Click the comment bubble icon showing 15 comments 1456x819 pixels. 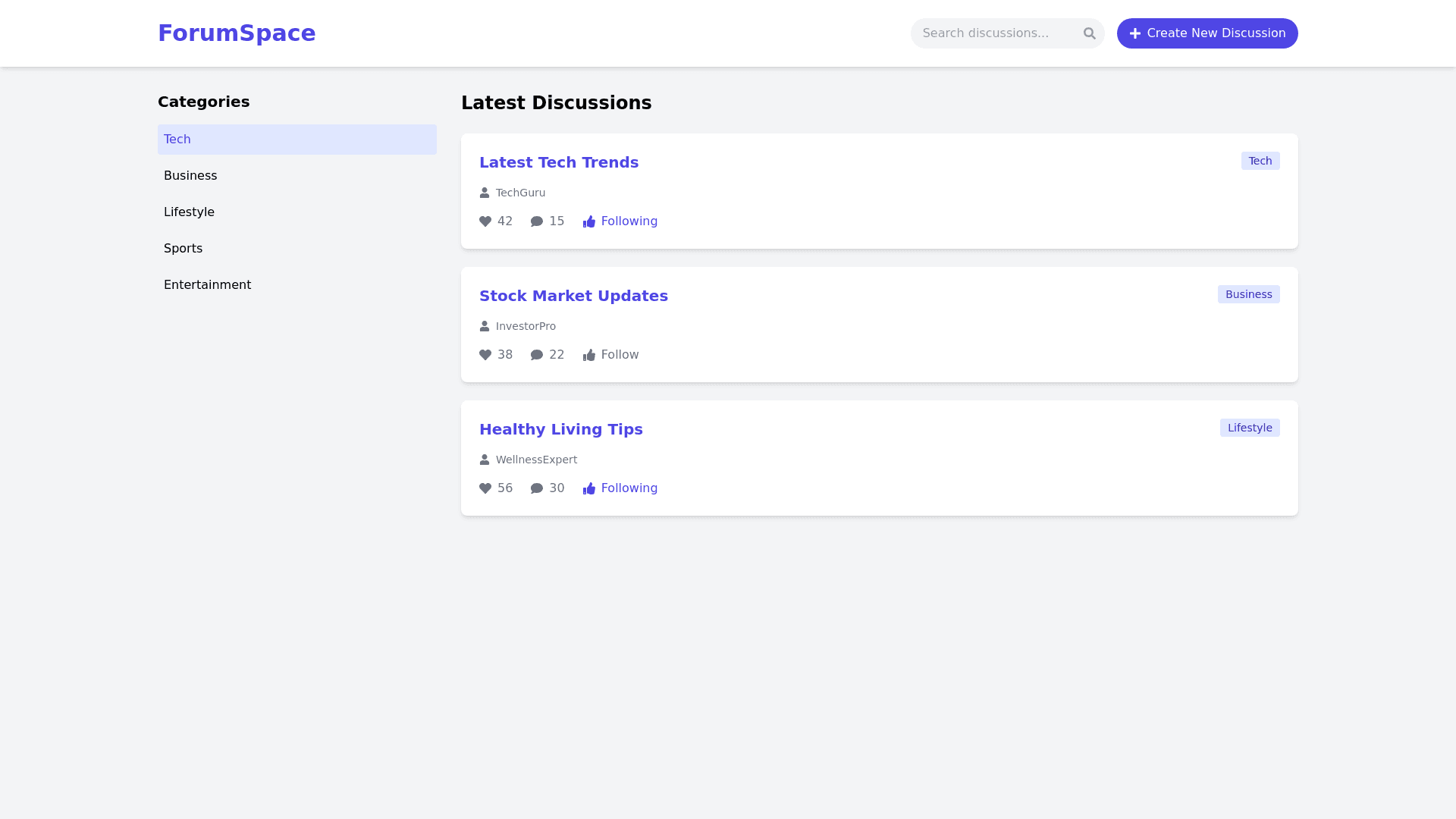(x=537, y=221)
